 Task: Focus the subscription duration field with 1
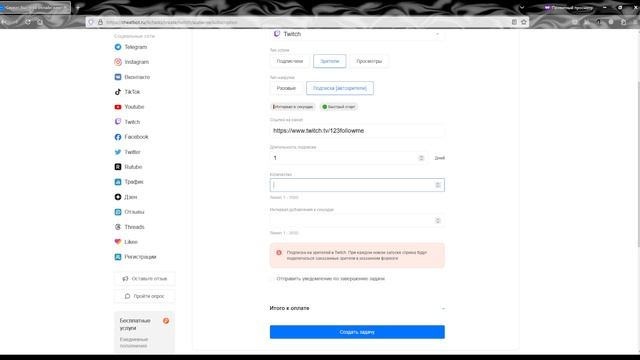pos(348,158)
